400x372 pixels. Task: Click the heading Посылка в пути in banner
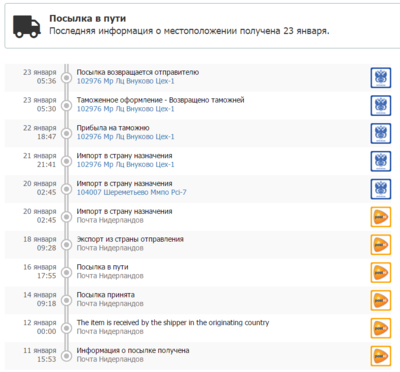coord(88,19)
